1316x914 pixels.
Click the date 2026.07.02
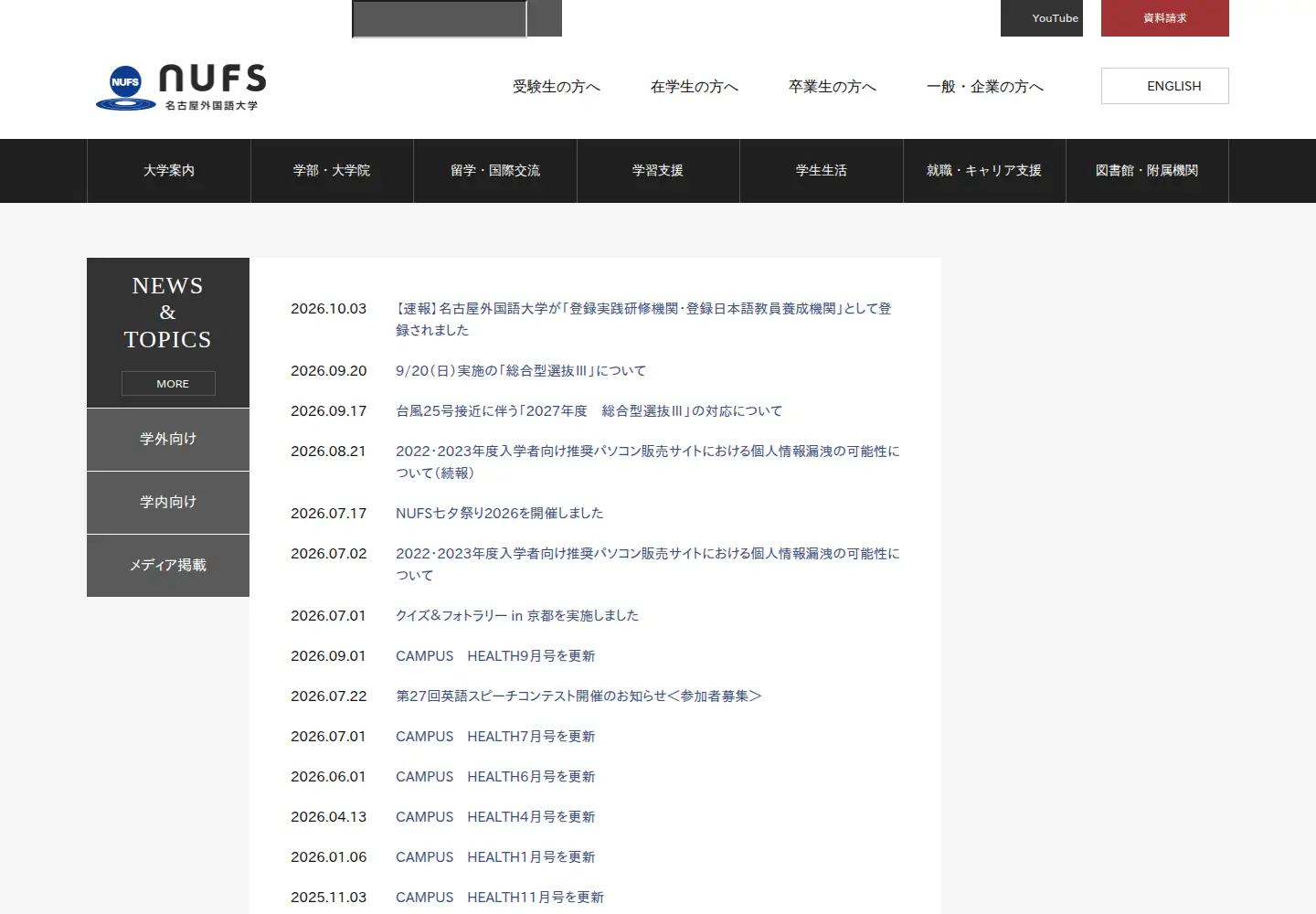(329, 554)
